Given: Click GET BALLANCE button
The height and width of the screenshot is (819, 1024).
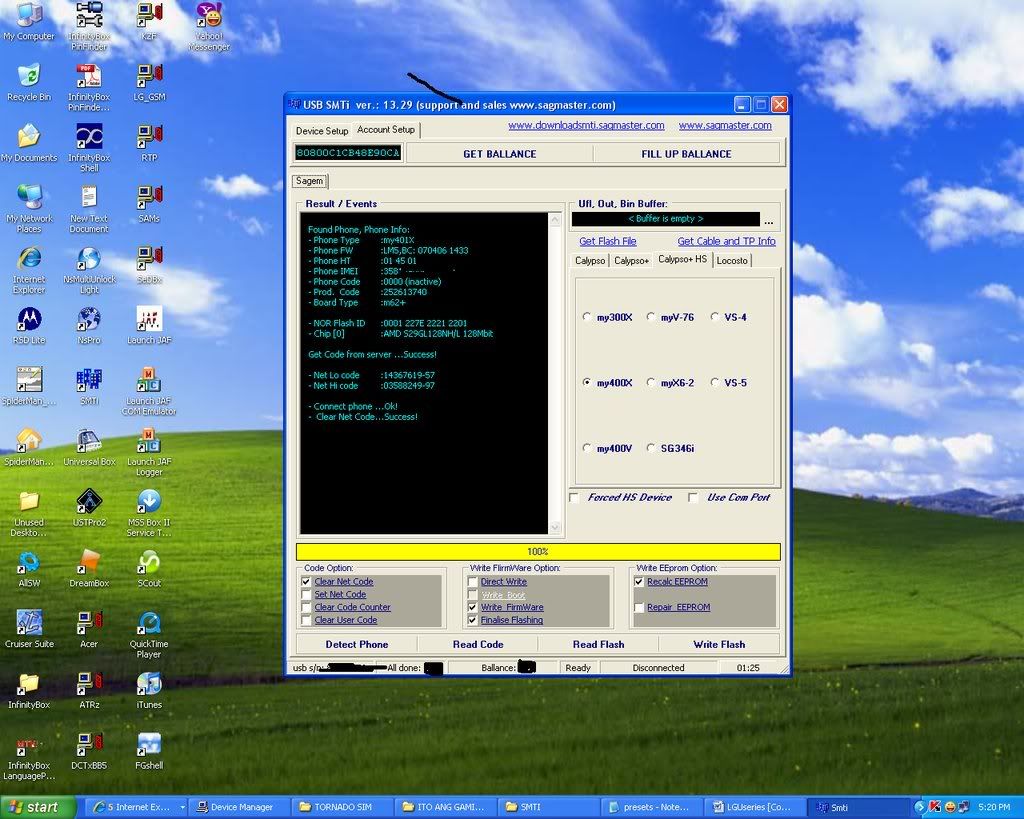Looking at the screenshot, I should click(x=500, y=154).
